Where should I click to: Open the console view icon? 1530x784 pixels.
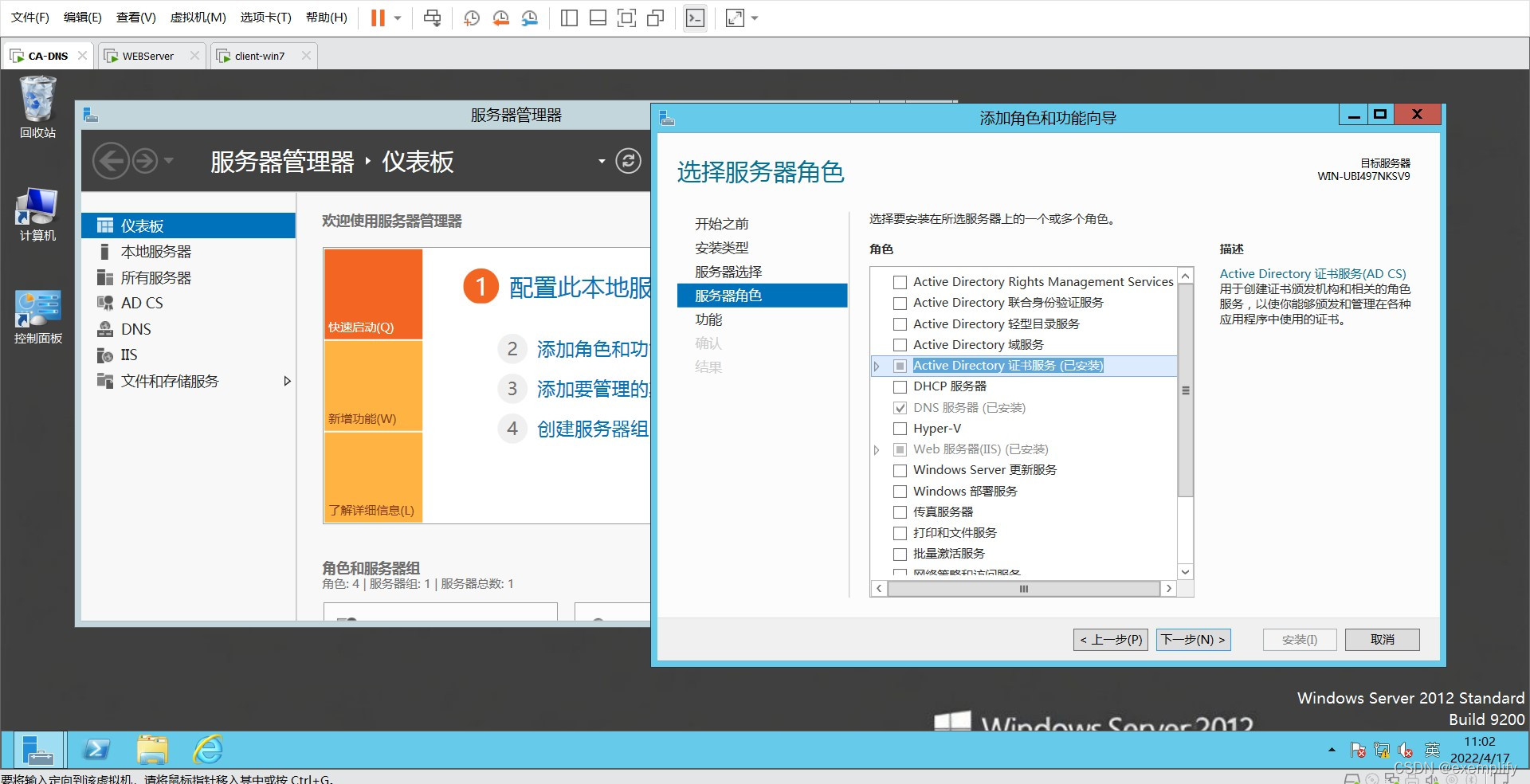point(695,18)
